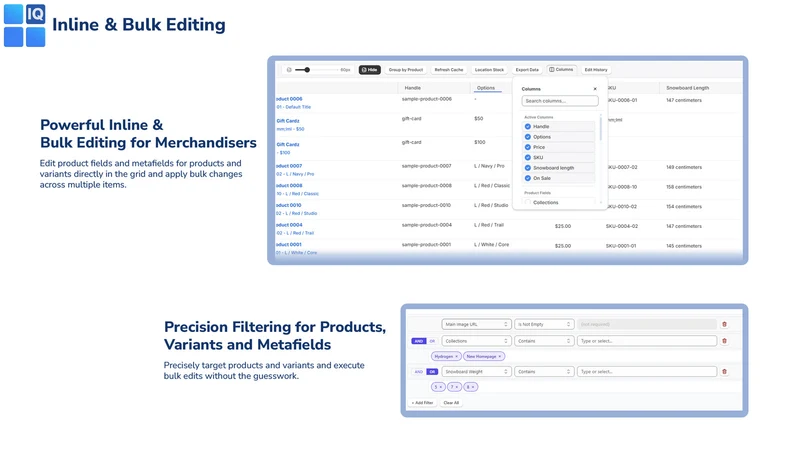Open the Collections field dropdown
Image resolution: width=800 pixels, height=450 pixels.
click(476, 341)
